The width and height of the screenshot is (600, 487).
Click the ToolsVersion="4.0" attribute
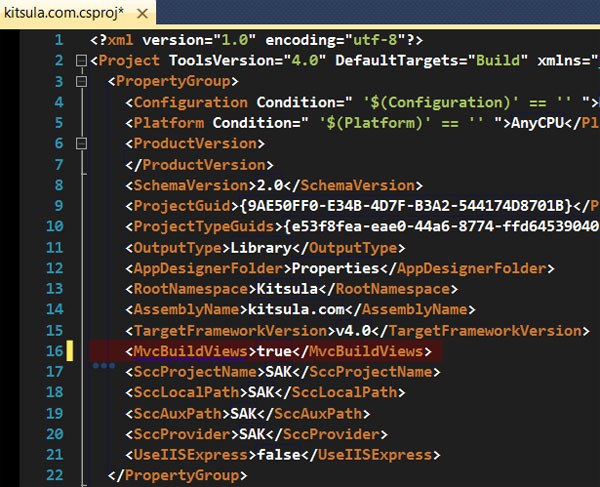(x=248, y=60)
